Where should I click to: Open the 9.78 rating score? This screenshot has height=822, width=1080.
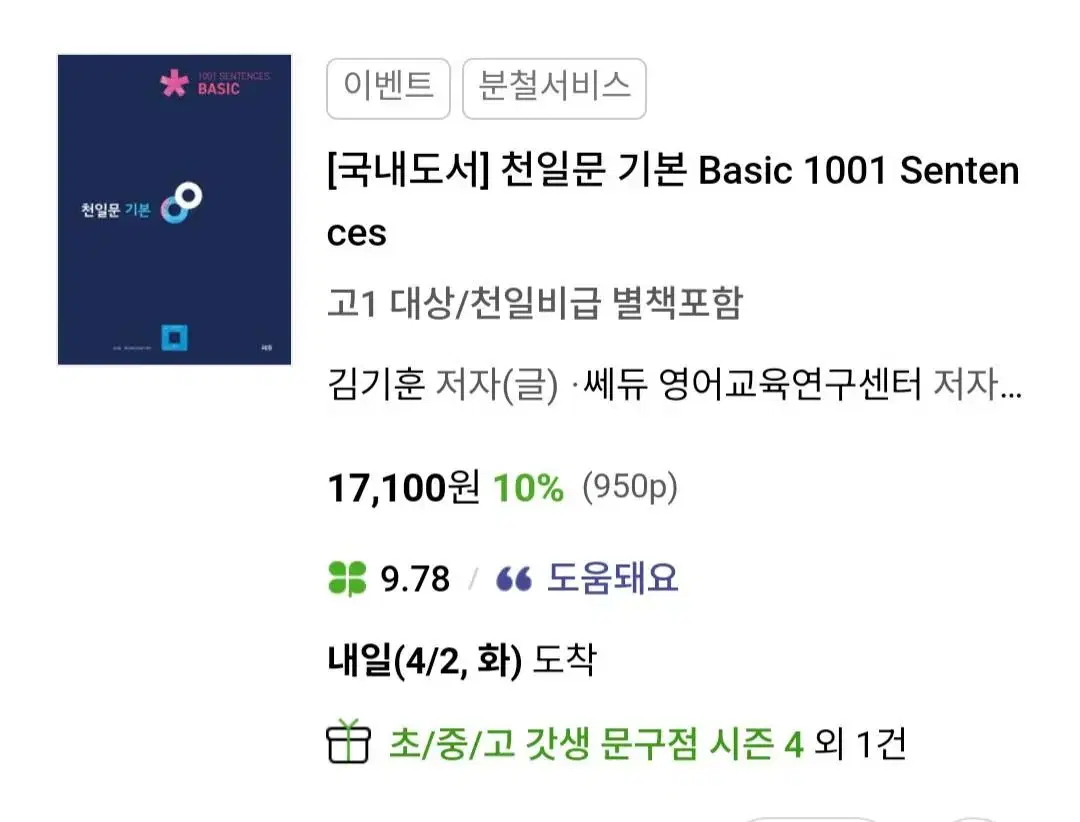click(x=415, y=579)
